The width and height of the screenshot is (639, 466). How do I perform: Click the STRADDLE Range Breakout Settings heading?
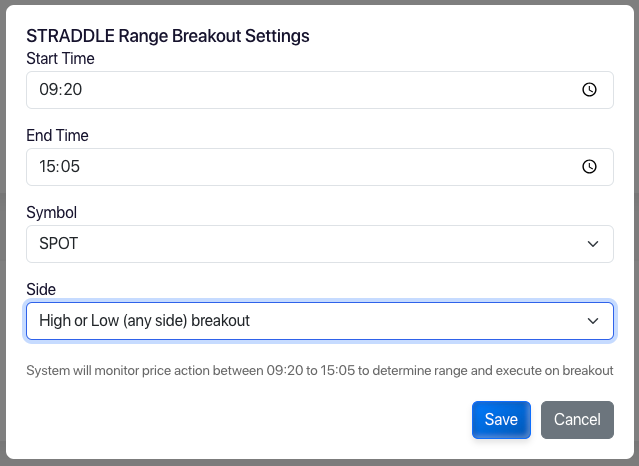coord(168,36)
